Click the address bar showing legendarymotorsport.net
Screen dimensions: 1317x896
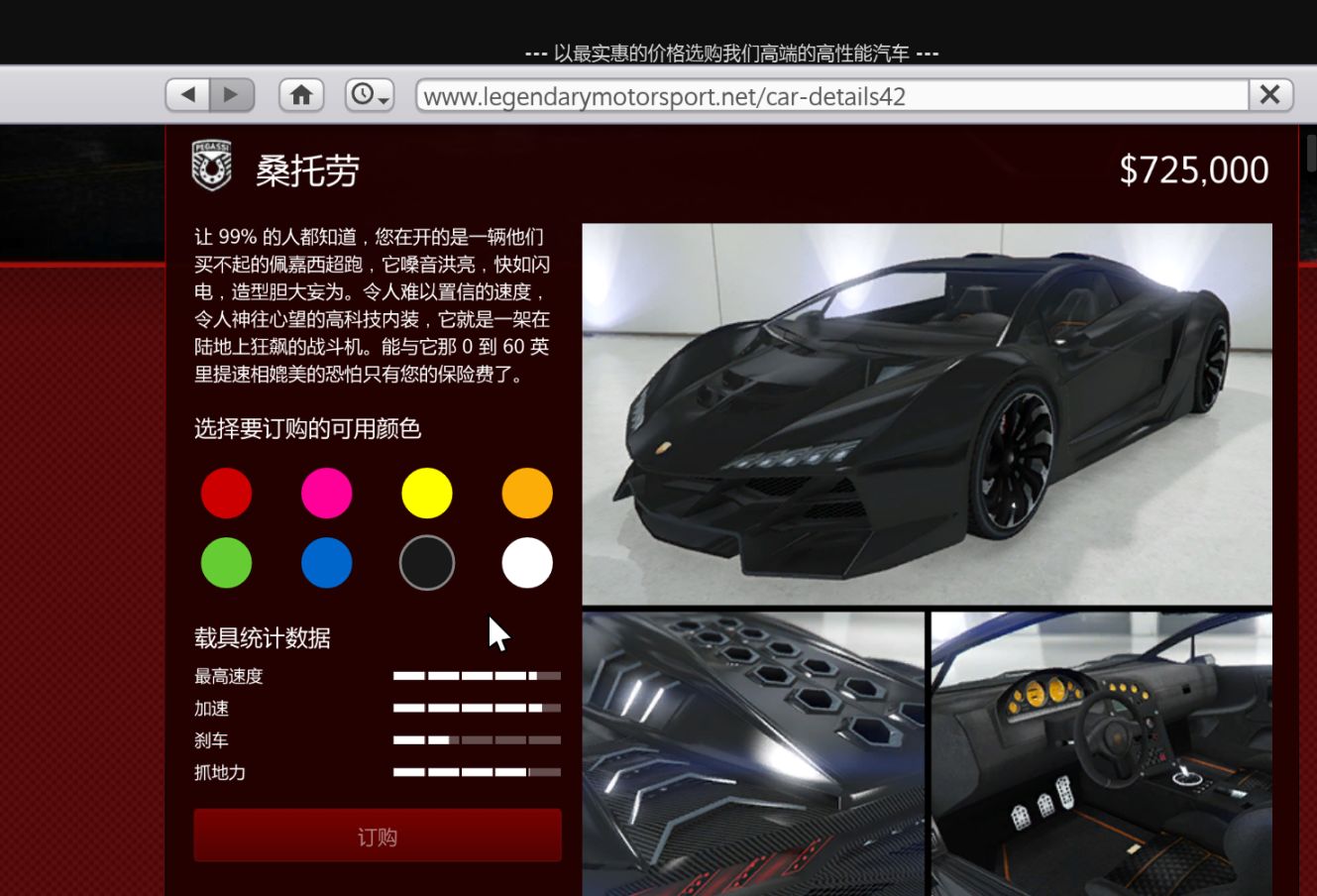point(831,96)
